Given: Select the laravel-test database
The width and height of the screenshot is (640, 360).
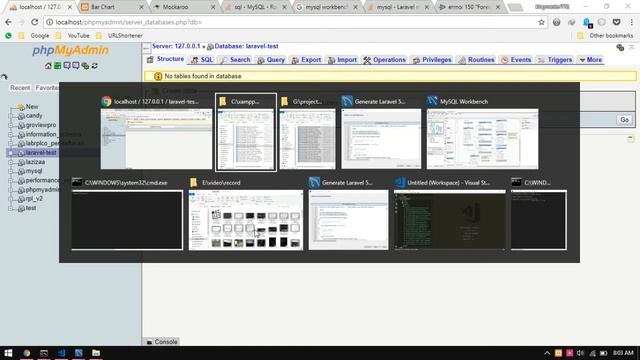Looking at the screenshot, I should 40,152.
